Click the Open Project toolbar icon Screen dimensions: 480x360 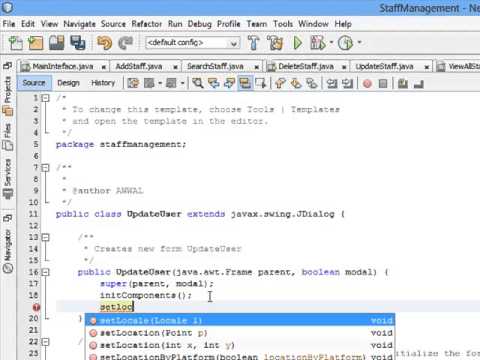click(56, 43)
